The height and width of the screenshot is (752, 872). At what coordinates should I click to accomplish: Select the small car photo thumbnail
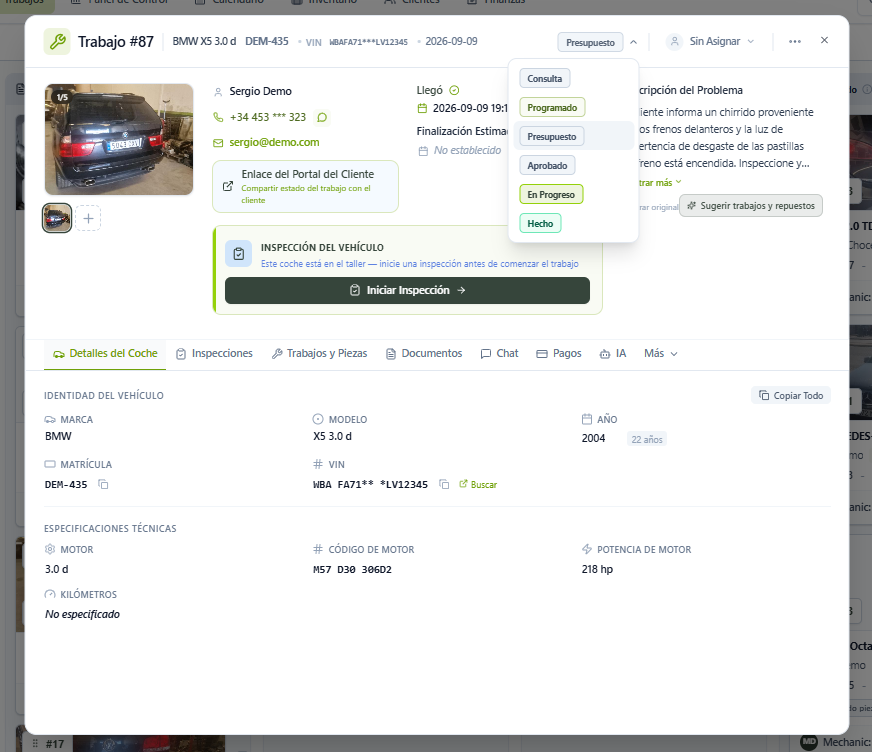click(57, 218)
